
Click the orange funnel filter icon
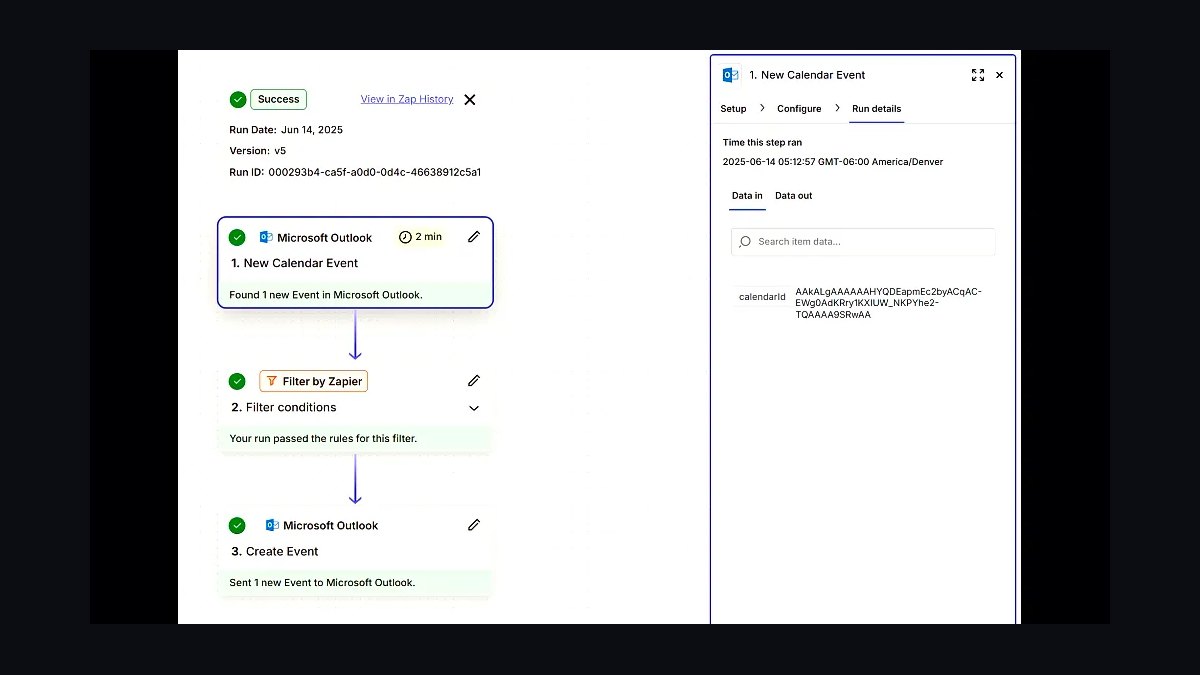click(272, 381)
